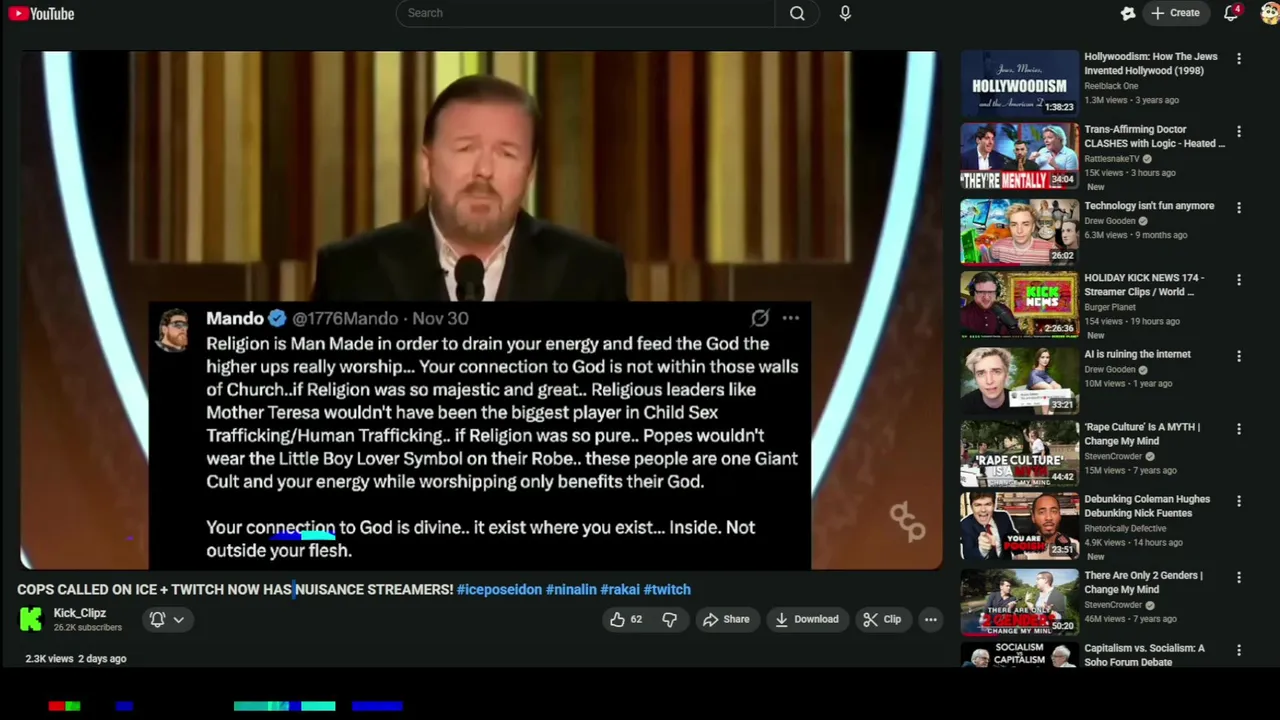The height and width of the screenshot is (720, 1280).
Task: Focus the Search input field
Action: (x=585, y=13)
